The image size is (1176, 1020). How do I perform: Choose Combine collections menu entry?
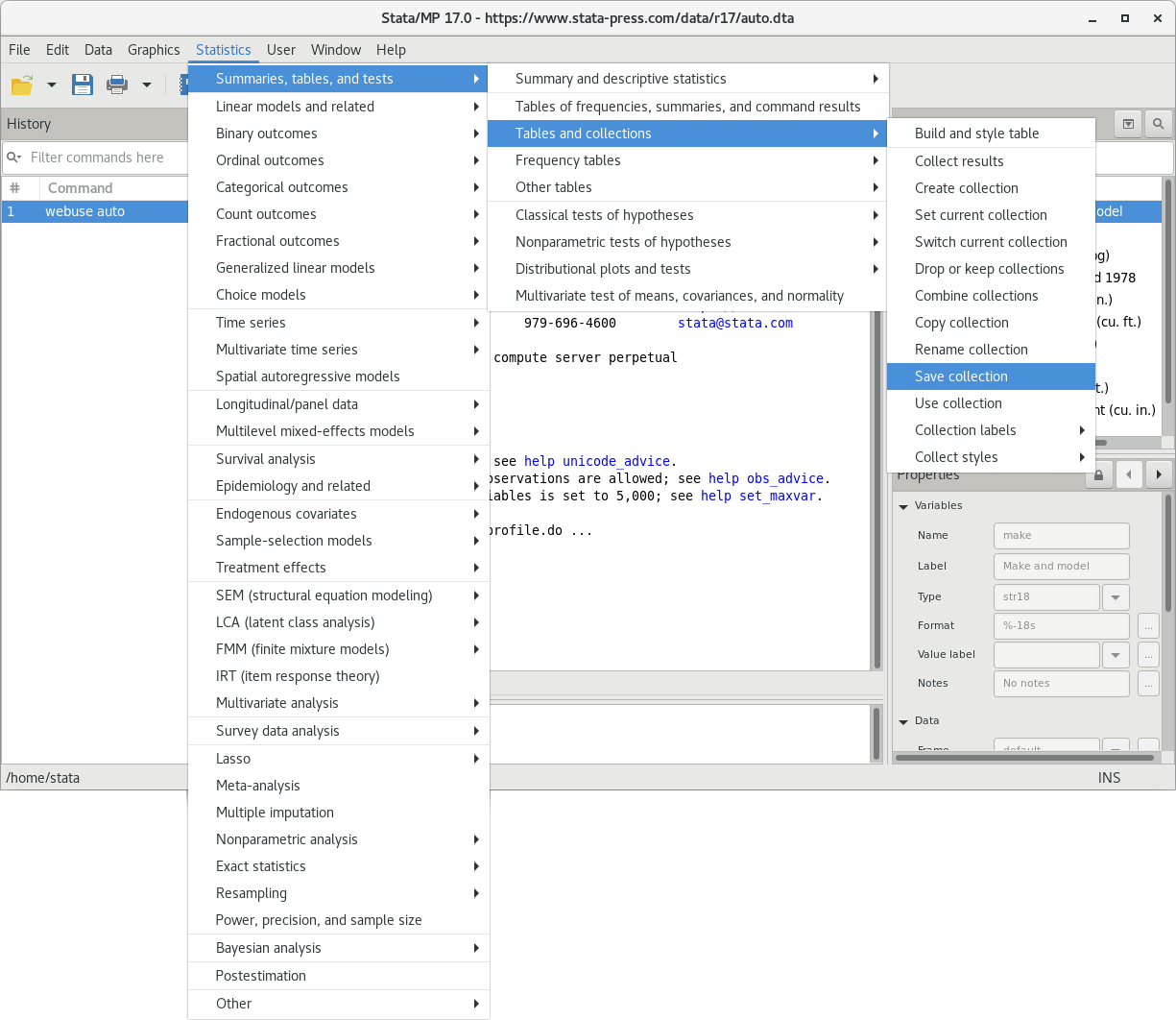click(991, 296)
